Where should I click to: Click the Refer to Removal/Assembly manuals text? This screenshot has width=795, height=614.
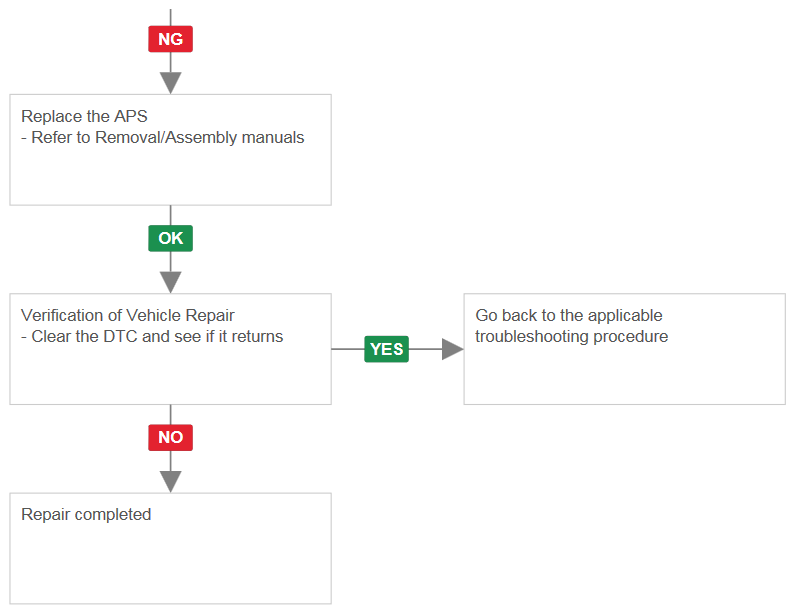point(167,137)
